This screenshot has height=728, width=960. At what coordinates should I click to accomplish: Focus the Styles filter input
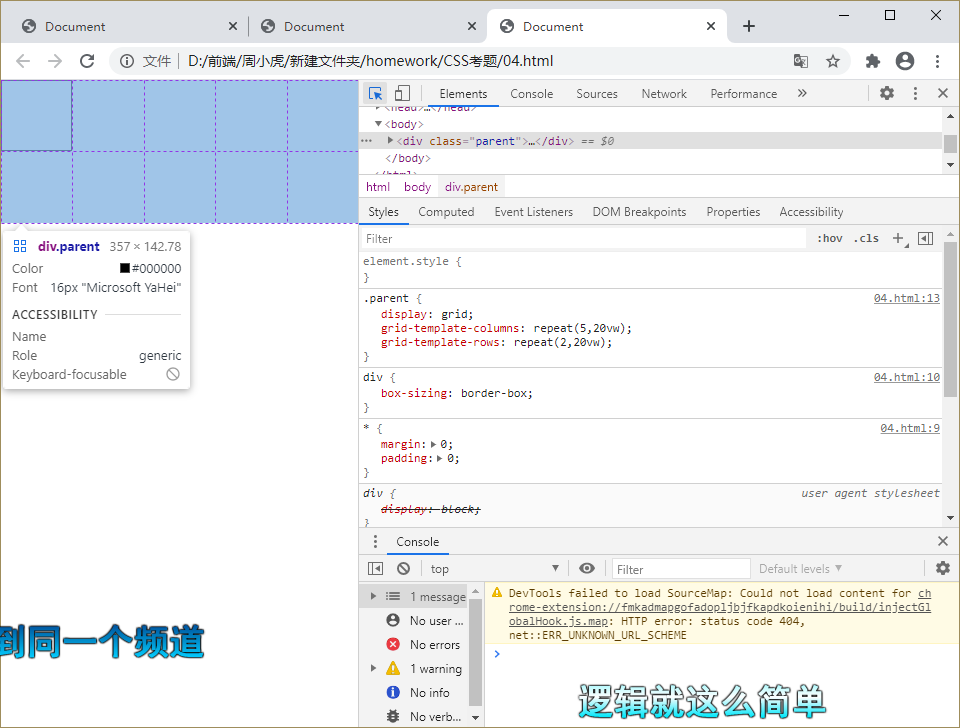pyautogui.click(x=583, y=239)
